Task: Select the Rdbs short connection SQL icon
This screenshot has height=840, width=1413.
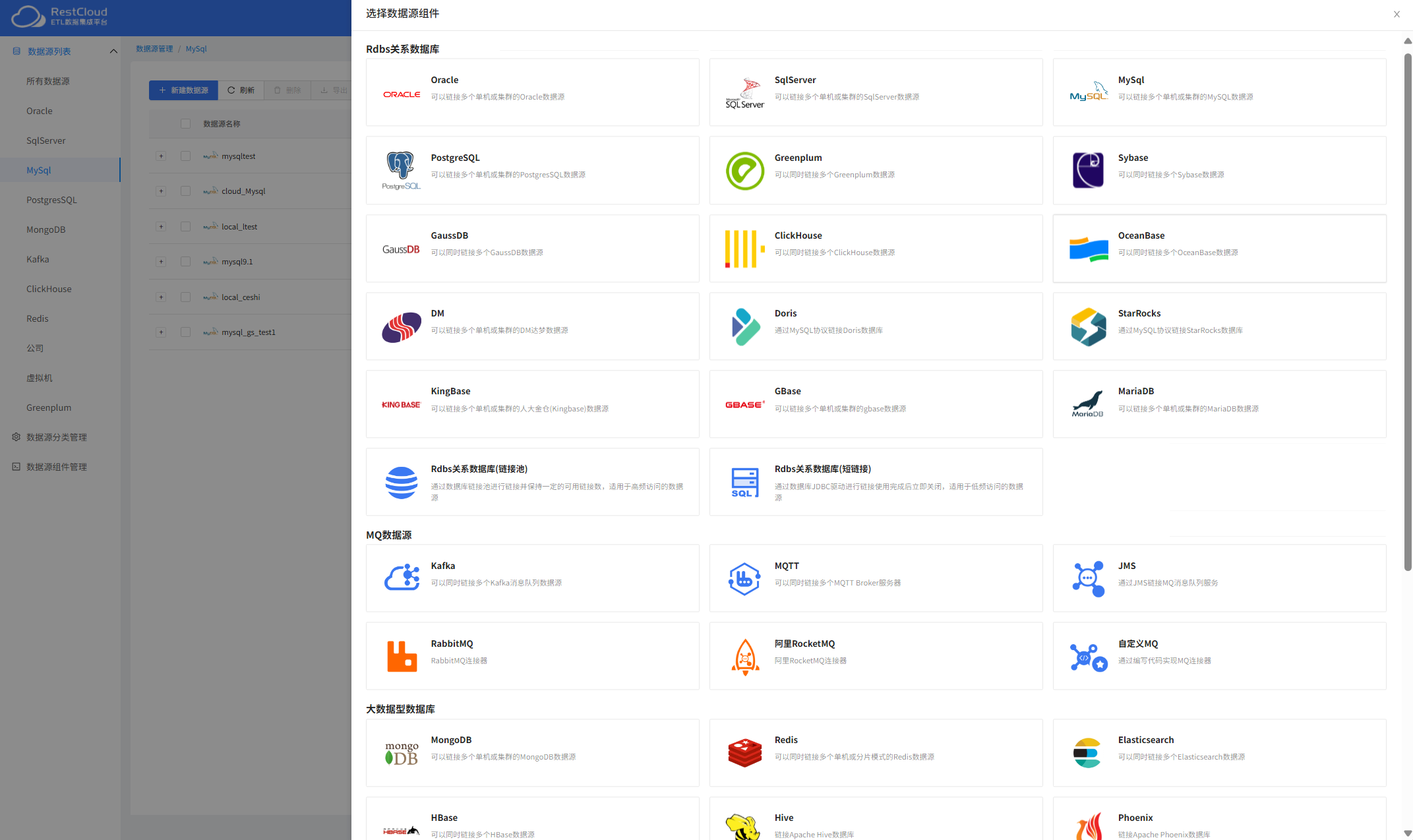Action: [x=745, y=483]
